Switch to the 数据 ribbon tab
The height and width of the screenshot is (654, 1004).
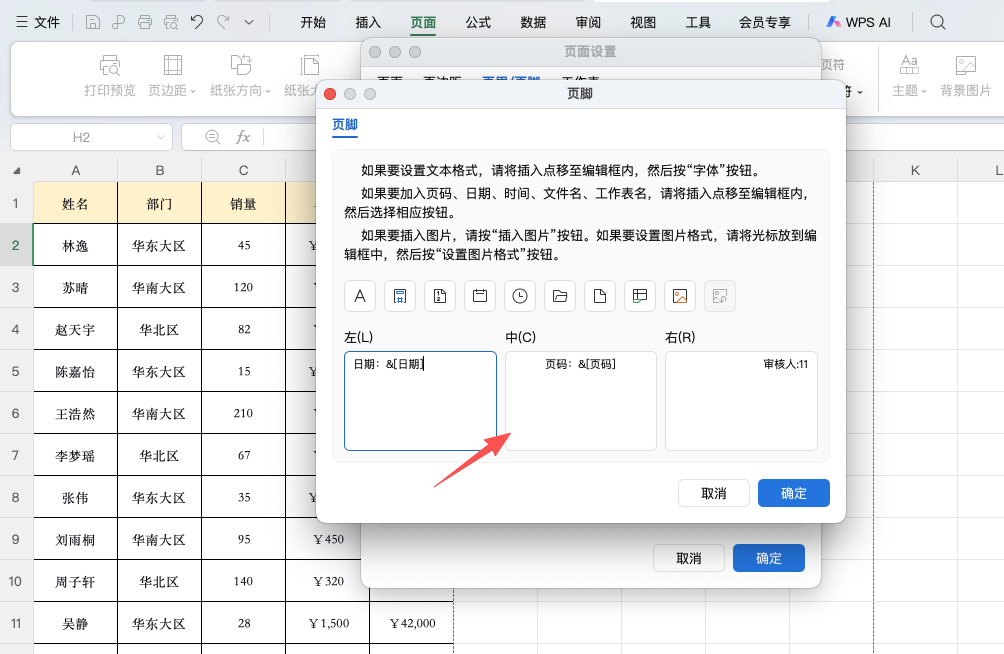pyautogui.click(x=533, y=22)
